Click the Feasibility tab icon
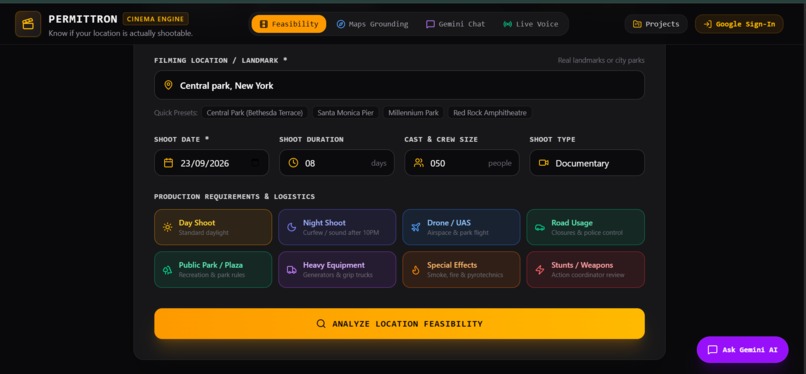 tap(264, 24)
